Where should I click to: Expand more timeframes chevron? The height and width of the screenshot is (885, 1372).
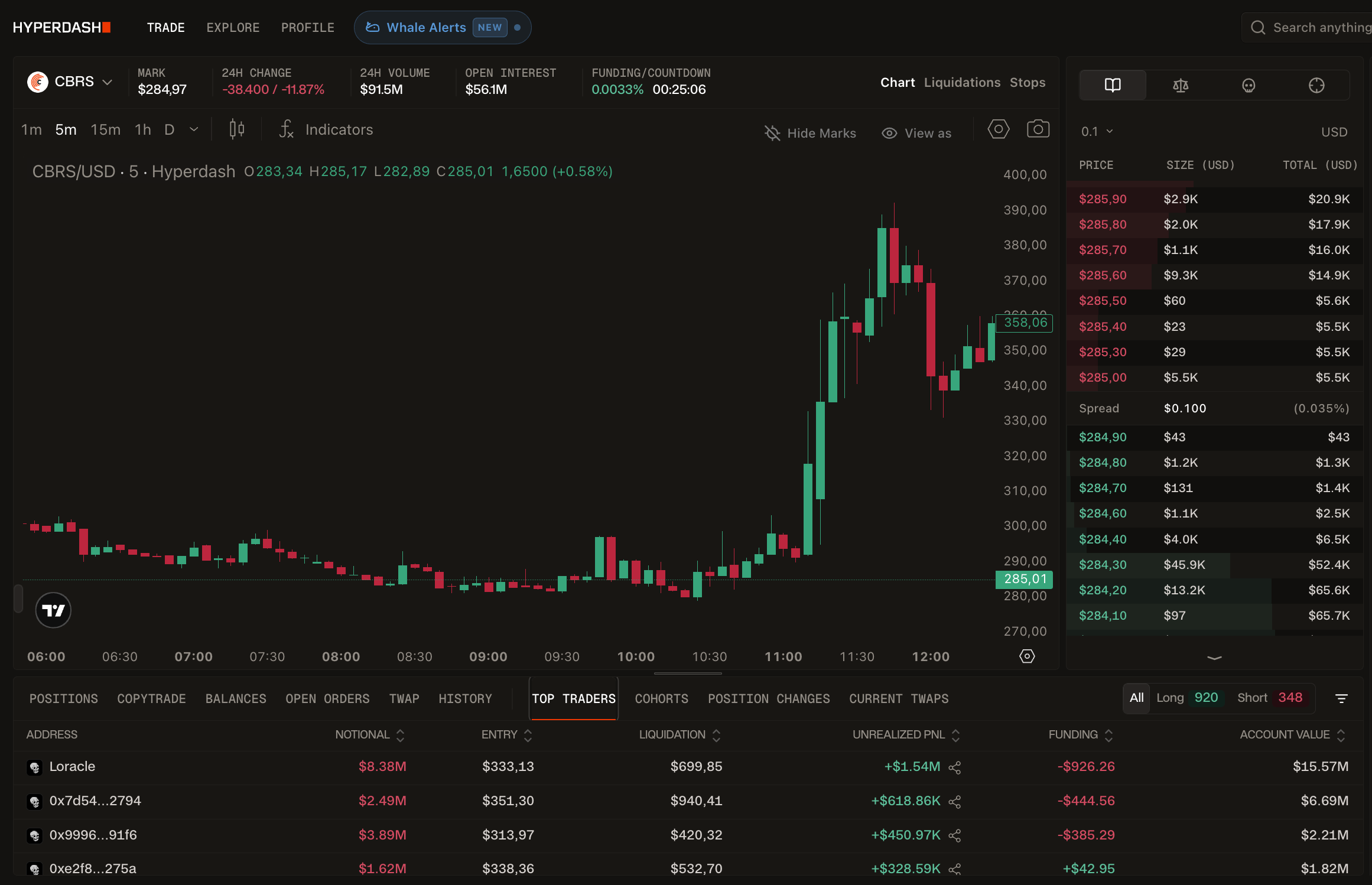[x=194, y=129]
